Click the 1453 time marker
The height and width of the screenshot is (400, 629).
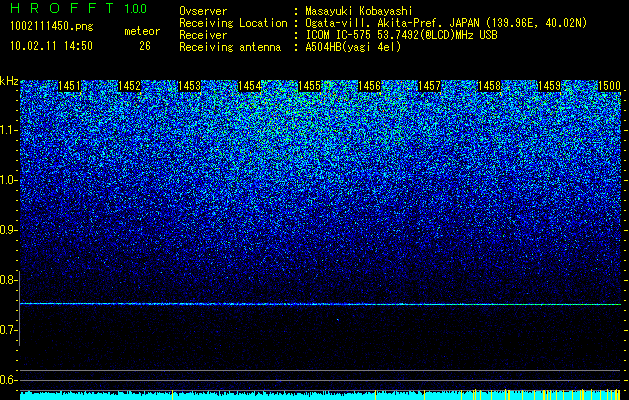[189, 86]
